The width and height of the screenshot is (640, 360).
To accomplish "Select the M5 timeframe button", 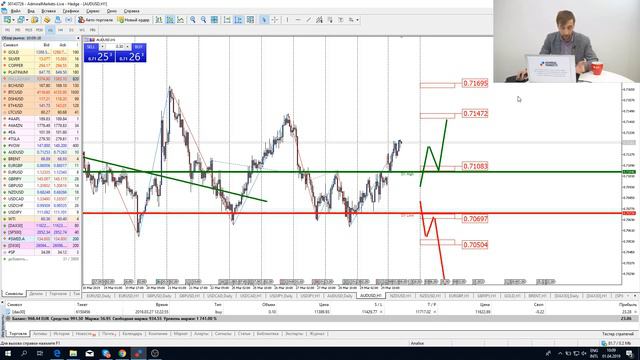I will pyautogui.click(x=18, y=30).
